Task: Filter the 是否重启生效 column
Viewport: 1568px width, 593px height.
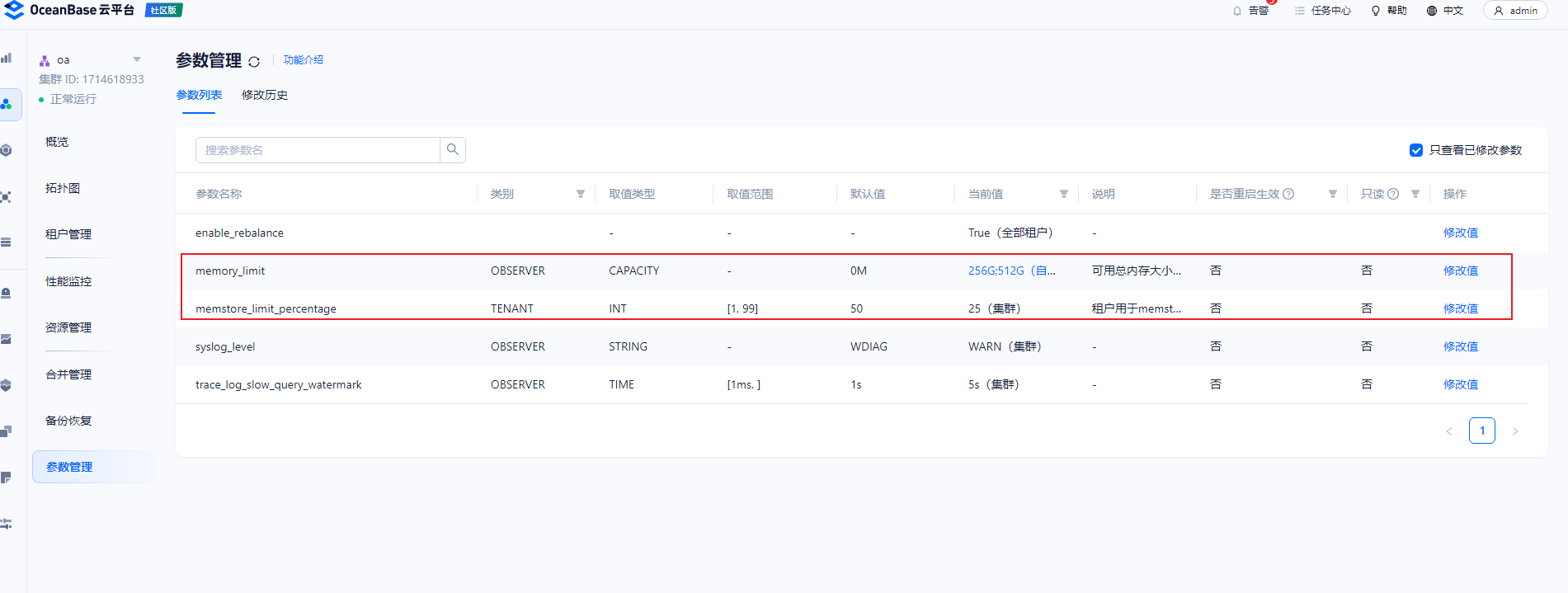Action: pyautogui.click(x=1333, y=194)
